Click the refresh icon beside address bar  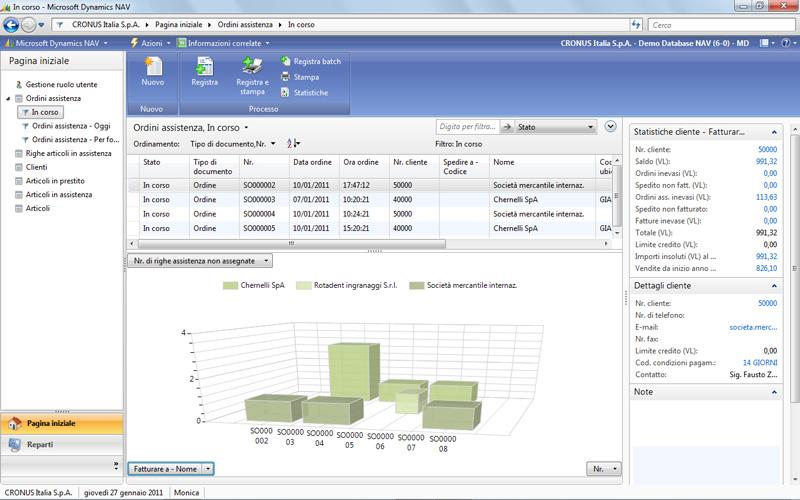(636, 24)
